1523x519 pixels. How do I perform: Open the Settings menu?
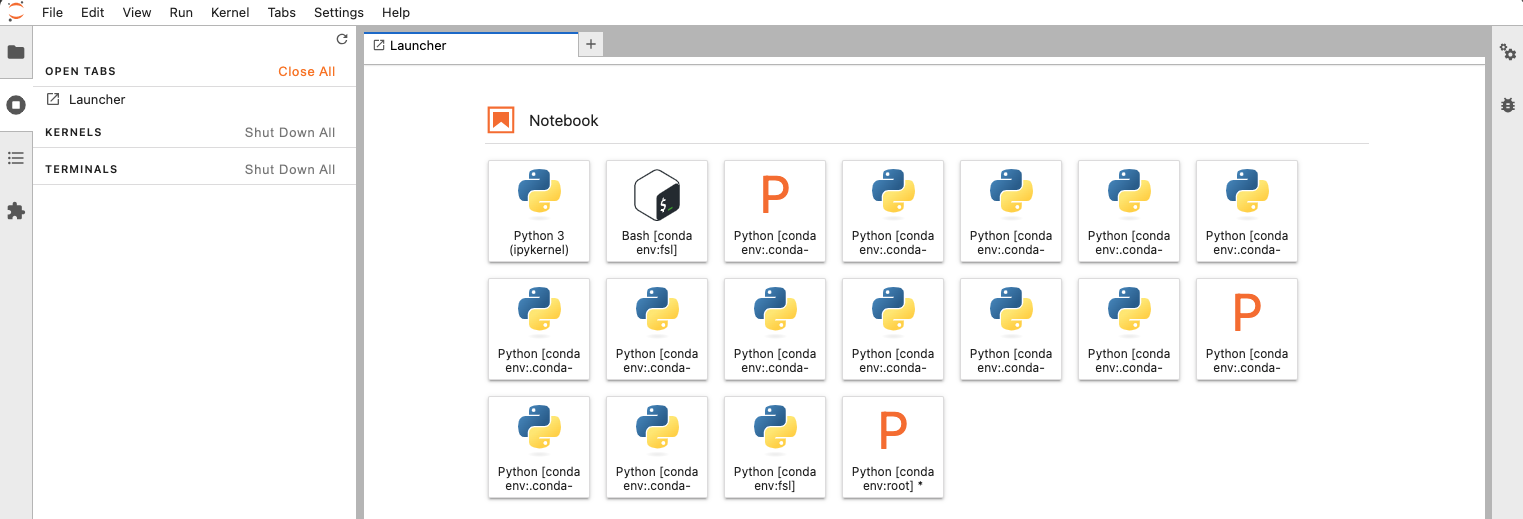click(x=339, y=13)
